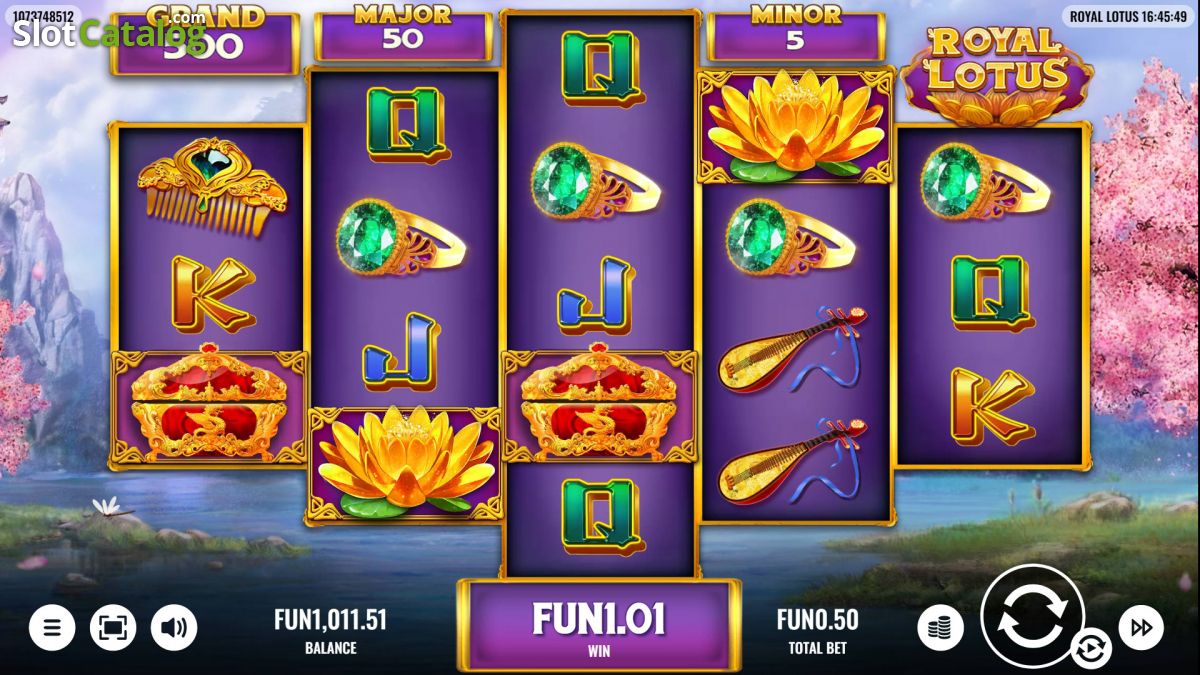Click the Royal Lotus game logo
Screen dimensions: 1200x675
pos(996,74)
